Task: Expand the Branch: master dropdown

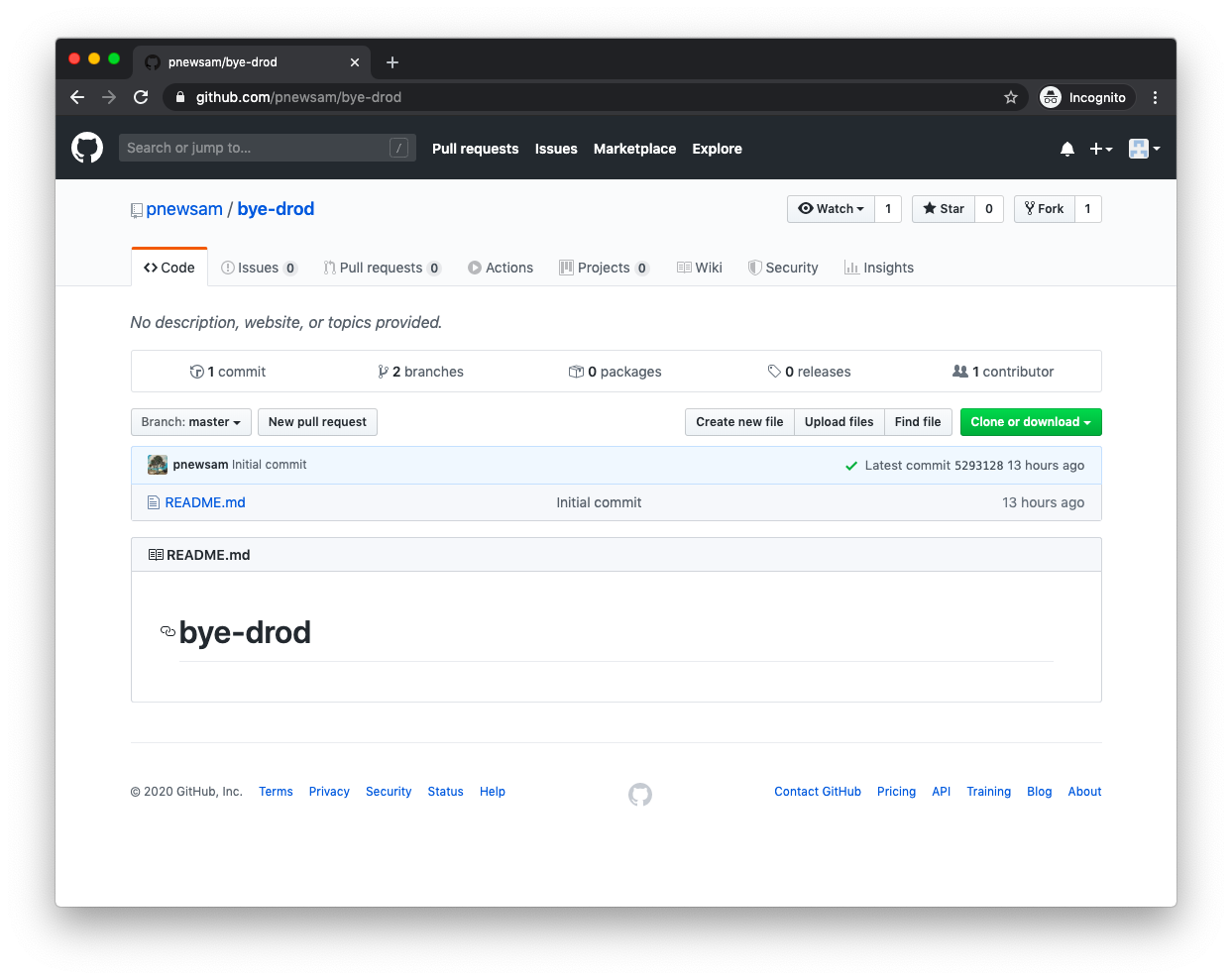Action: pos(191,422)
